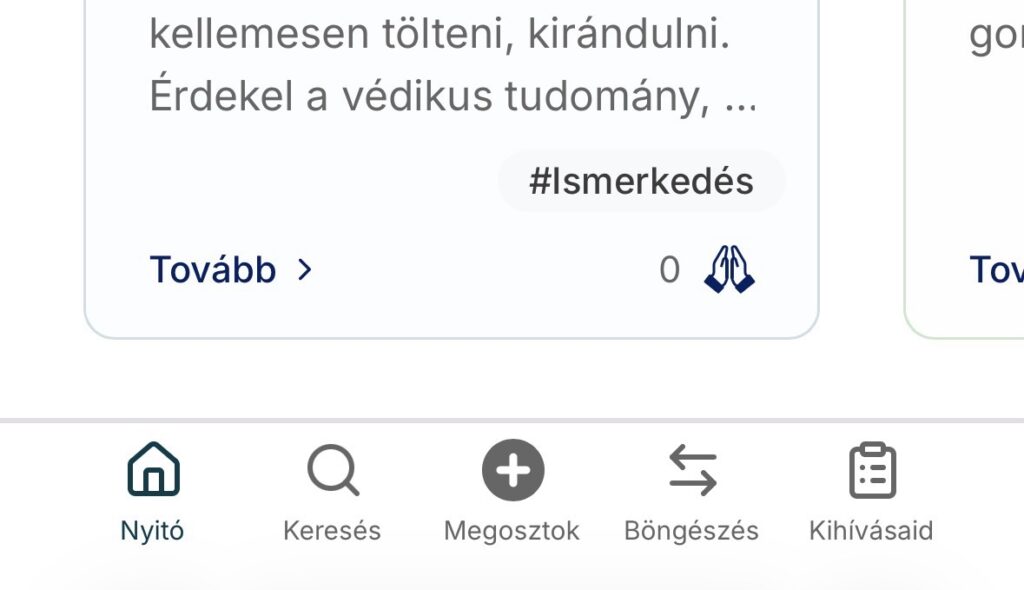This screenshot has height=590, width=1024.
Task: Click the 'kellemesen tölteni, kirándulni' text line
Action: coord(439,36)
